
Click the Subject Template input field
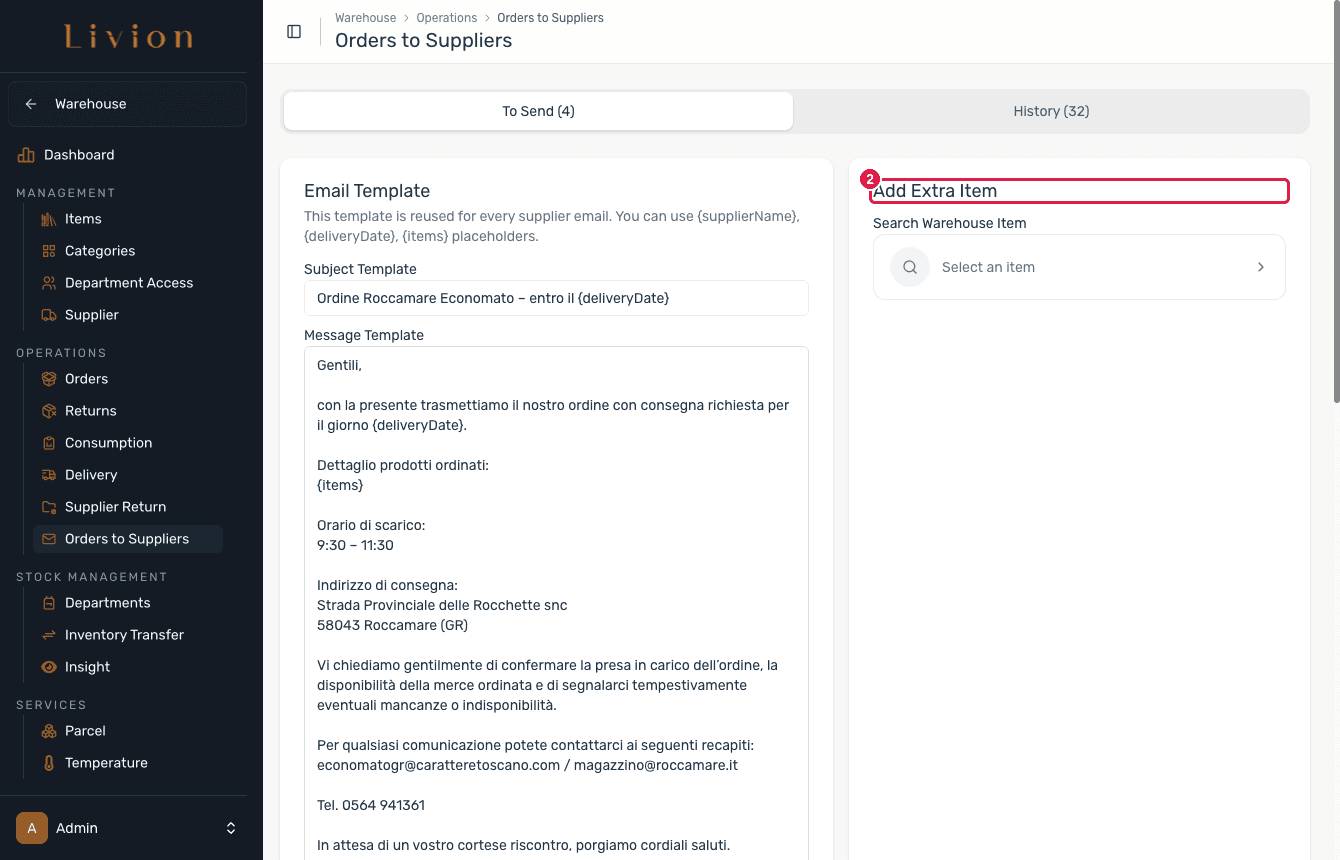coord(556,298)
